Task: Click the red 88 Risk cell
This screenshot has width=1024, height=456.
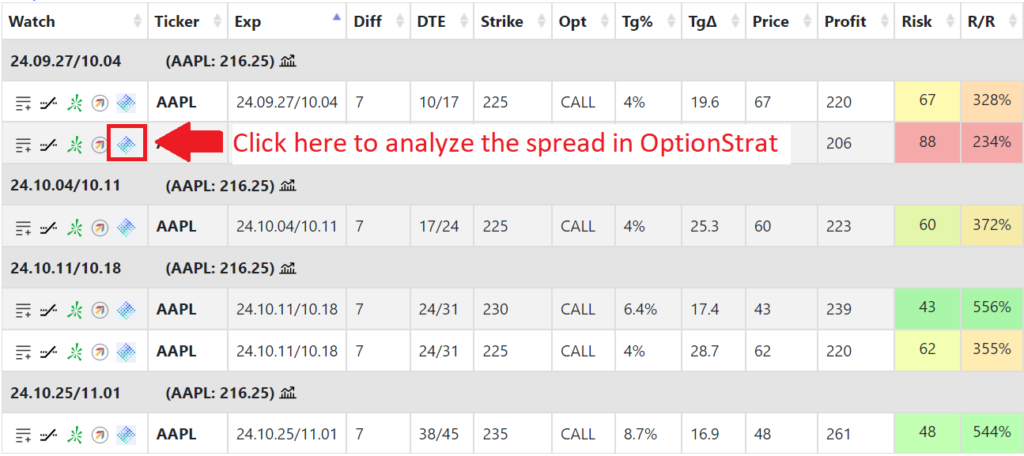Action: (927, 142)
